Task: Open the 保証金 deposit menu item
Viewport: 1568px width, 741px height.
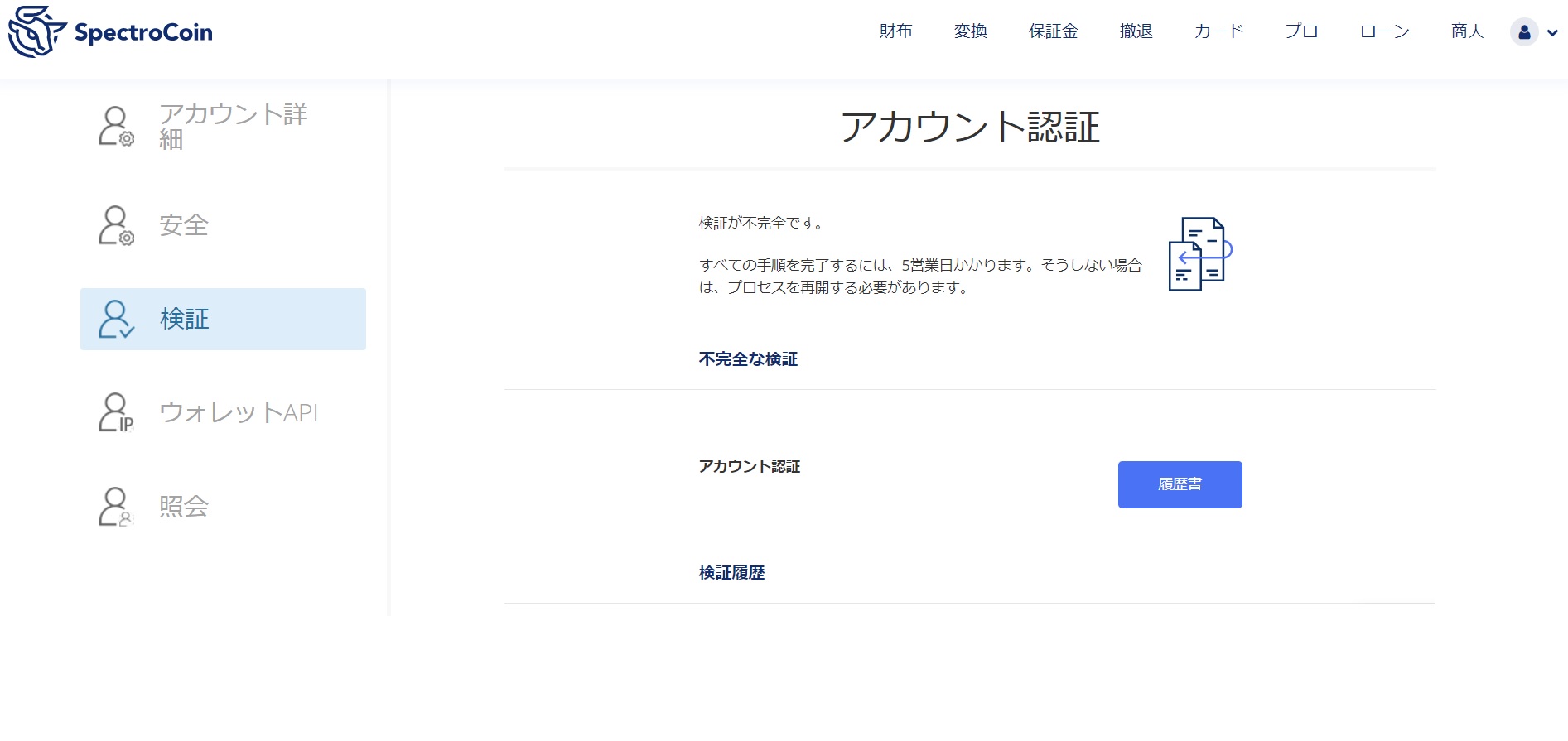Action: 1053,31
